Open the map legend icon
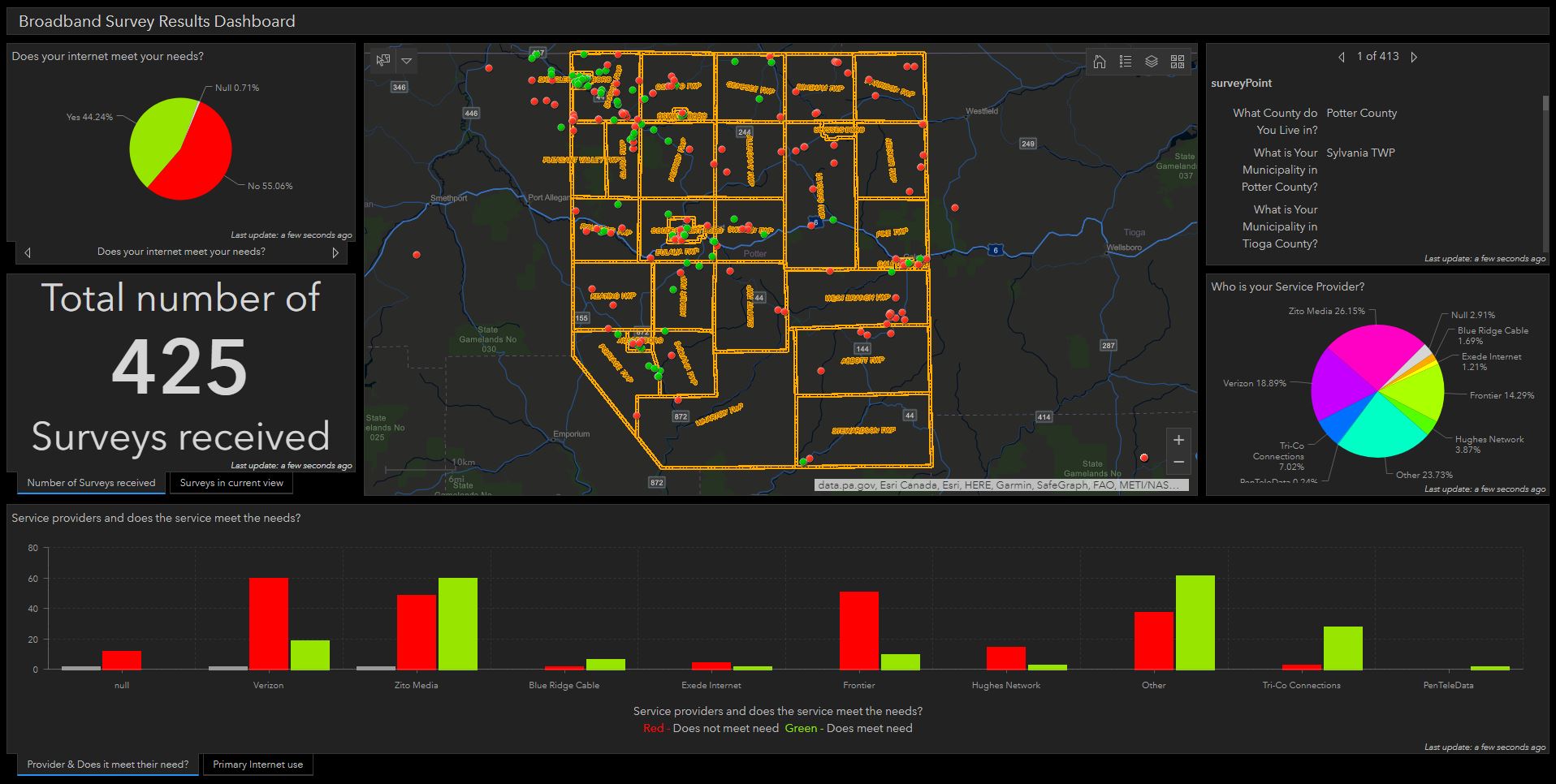Screen dimensions: 1556x784 pyautogui.click(x=1126, y=61)
